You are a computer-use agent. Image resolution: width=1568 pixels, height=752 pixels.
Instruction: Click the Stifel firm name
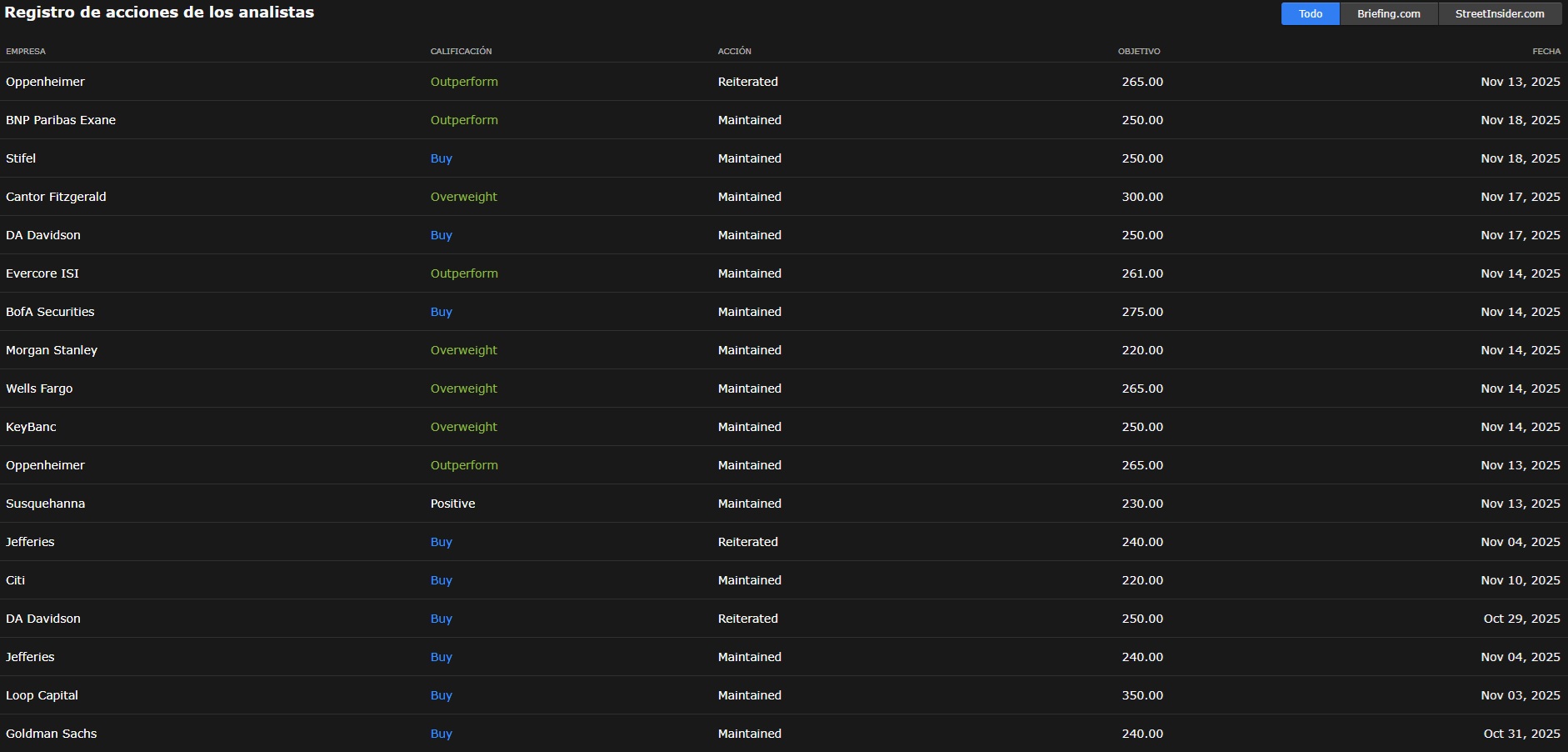21,158
